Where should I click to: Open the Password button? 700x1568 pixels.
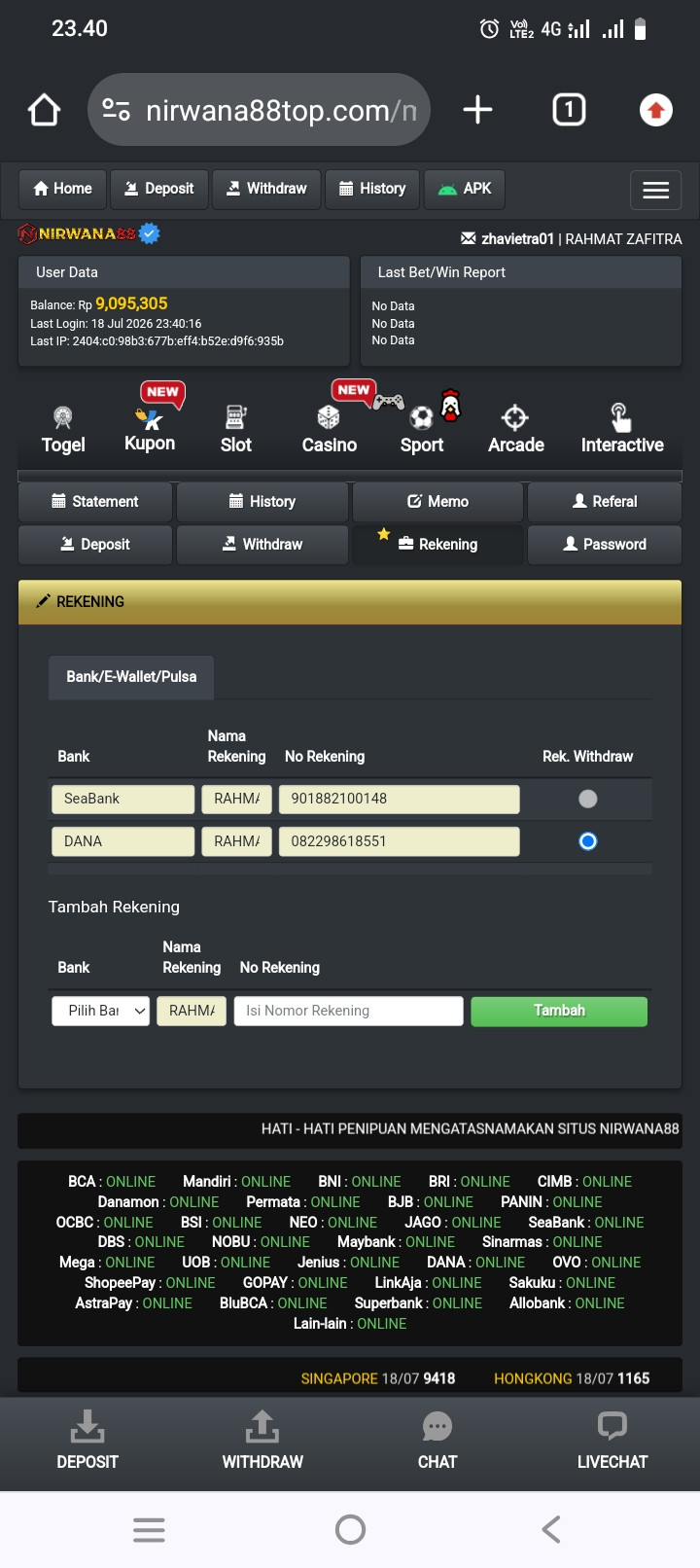point(605,545)
